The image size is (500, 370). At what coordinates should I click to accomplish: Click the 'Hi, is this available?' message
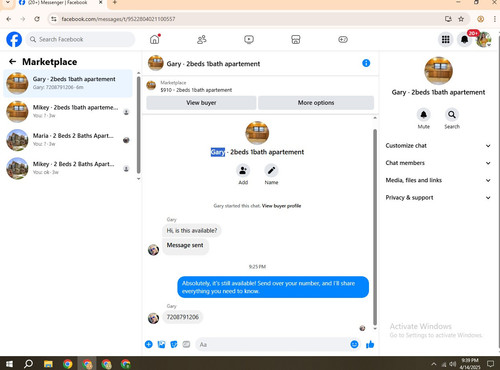pos(192,231)
